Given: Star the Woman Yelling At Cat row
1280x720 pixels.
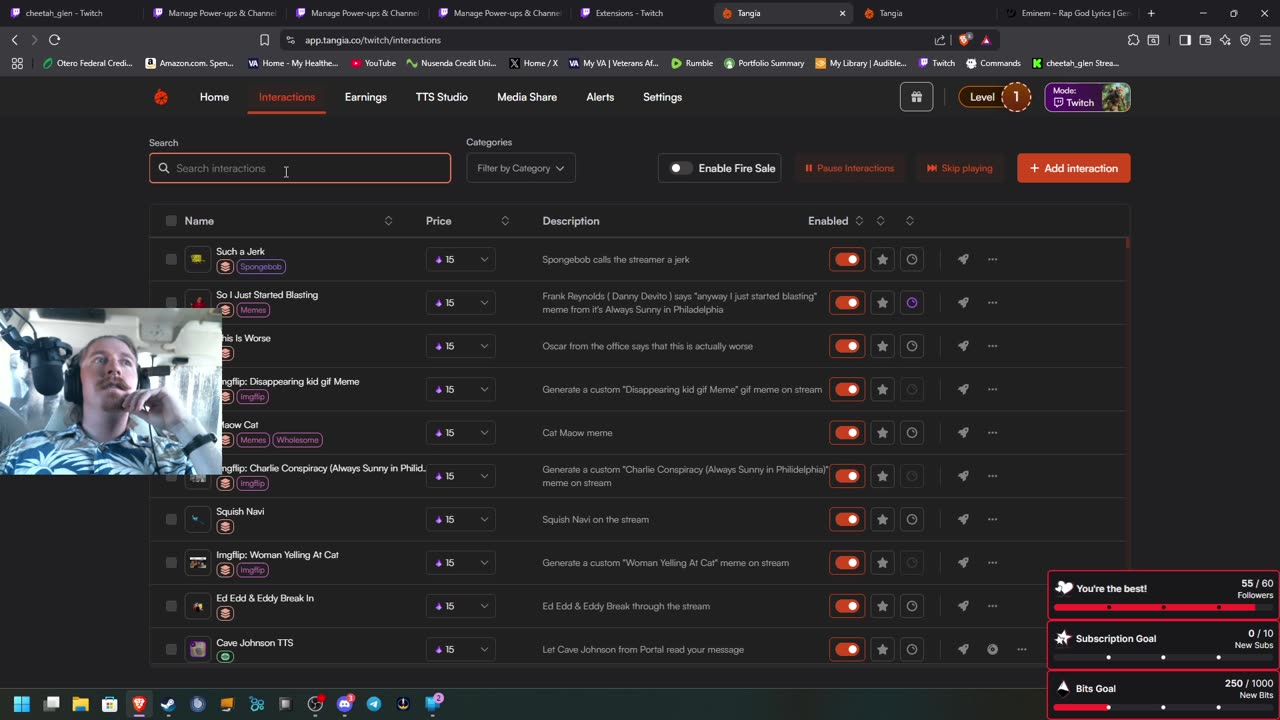Looking at the screenshot, I should click(882, 563).
